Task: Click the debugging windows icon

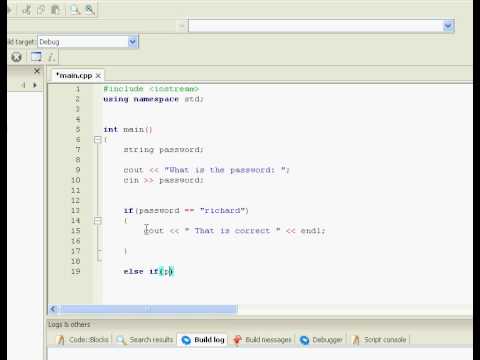Action: [36, 57]
